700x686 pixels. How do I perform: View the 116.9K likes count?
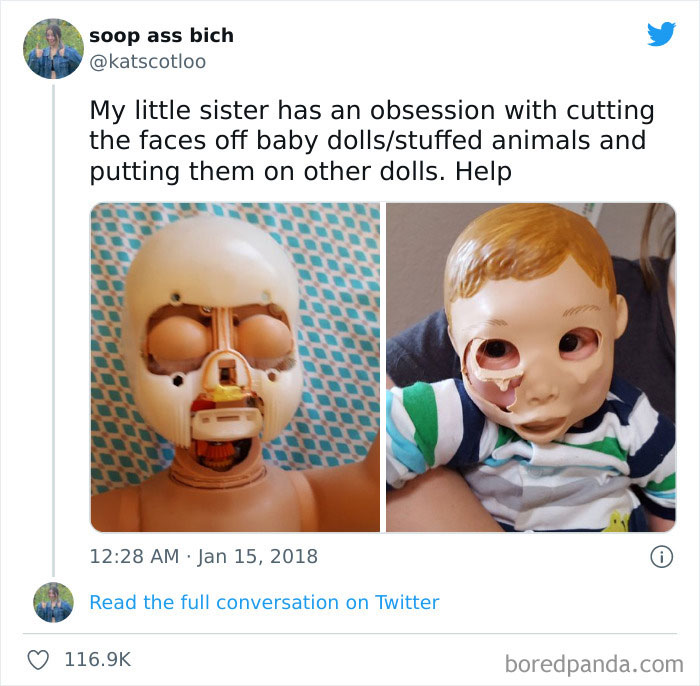(97, 660)
